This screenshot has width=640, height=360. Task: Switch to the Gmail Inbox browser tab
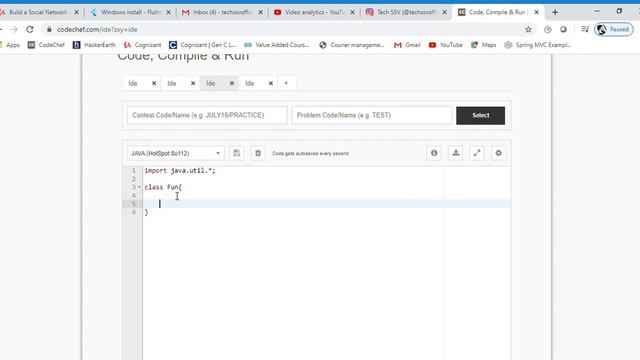(222, 12)
